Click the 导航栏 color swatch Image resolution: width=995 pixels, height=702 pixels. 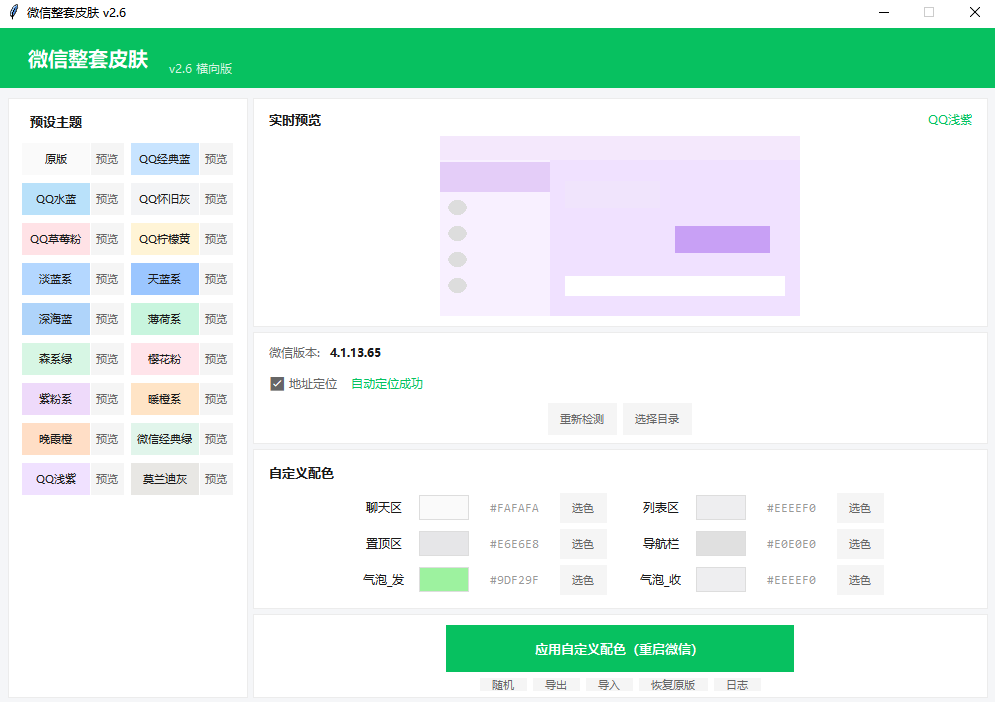click(721, 544)
